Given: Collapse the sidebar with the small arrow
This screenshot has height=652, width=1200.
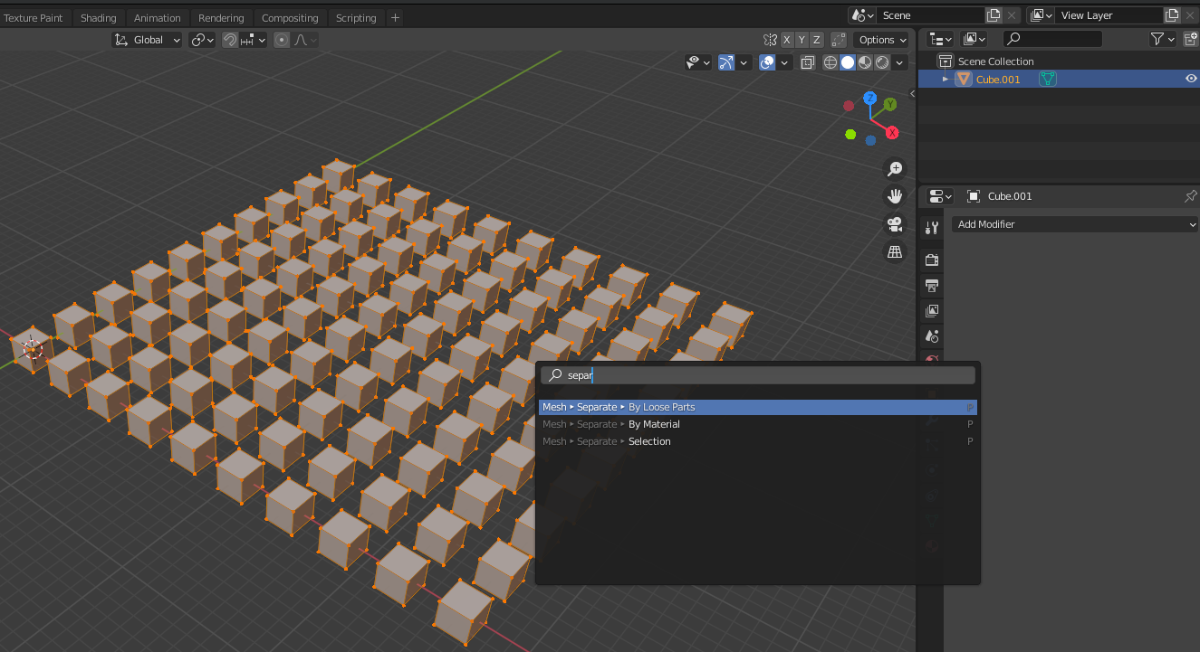Looking at the screenshot, I should click(x=912, y=93).
